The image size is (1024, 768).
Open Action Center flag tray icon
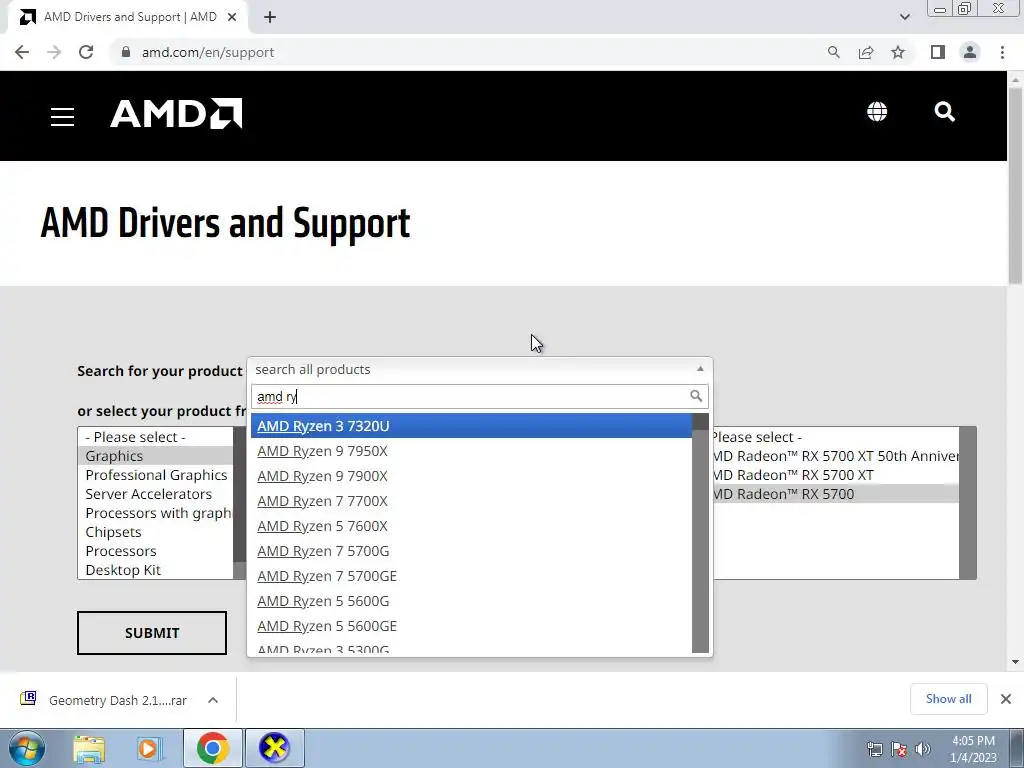pyautogui.click(x=899, y=749)
